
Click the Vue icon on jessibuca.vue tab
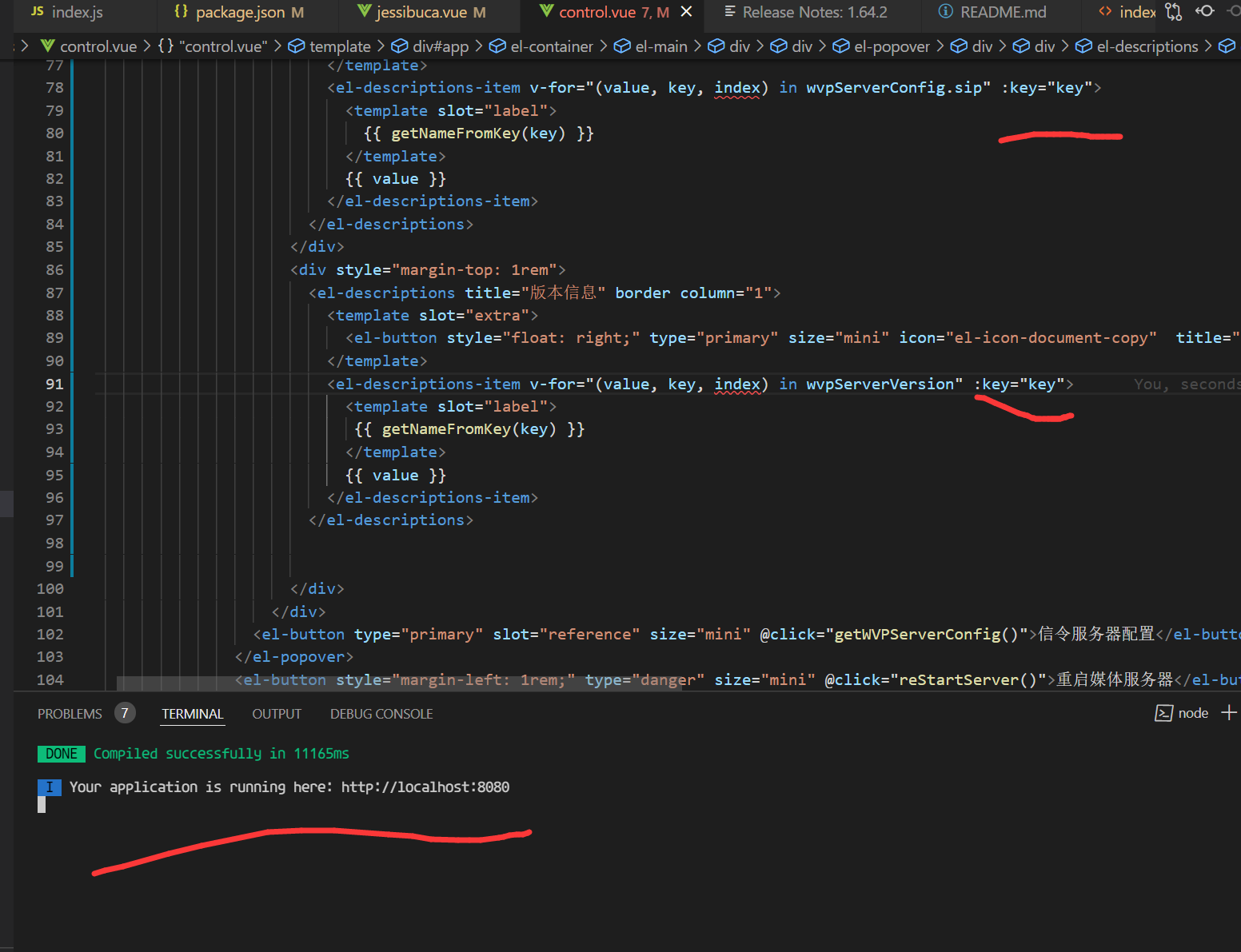tap(364, 11)
